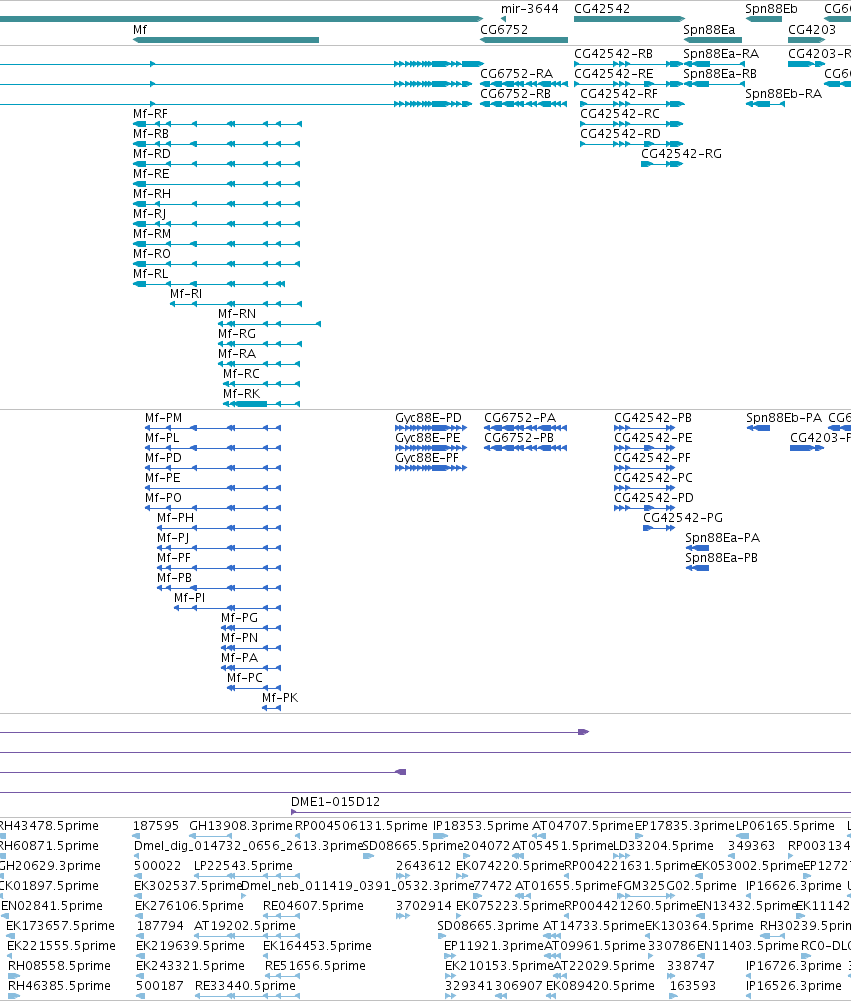Image resolution: width=851 pixels, height=1001 pixels.
Task: Click transcript CG42542-RG label
Action: (x=681, y=154)
